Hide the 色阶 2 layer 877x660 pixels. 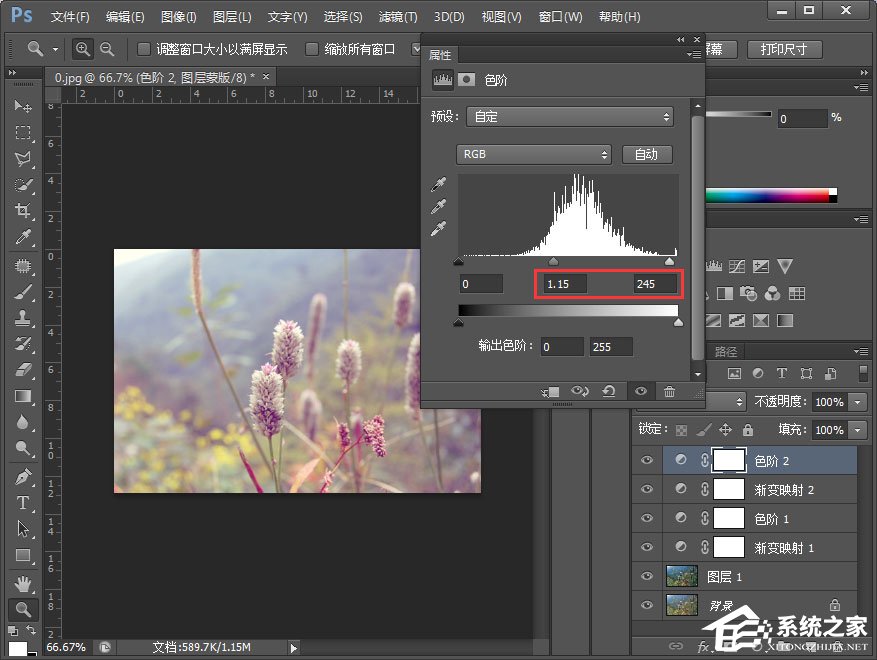[647, 460]
